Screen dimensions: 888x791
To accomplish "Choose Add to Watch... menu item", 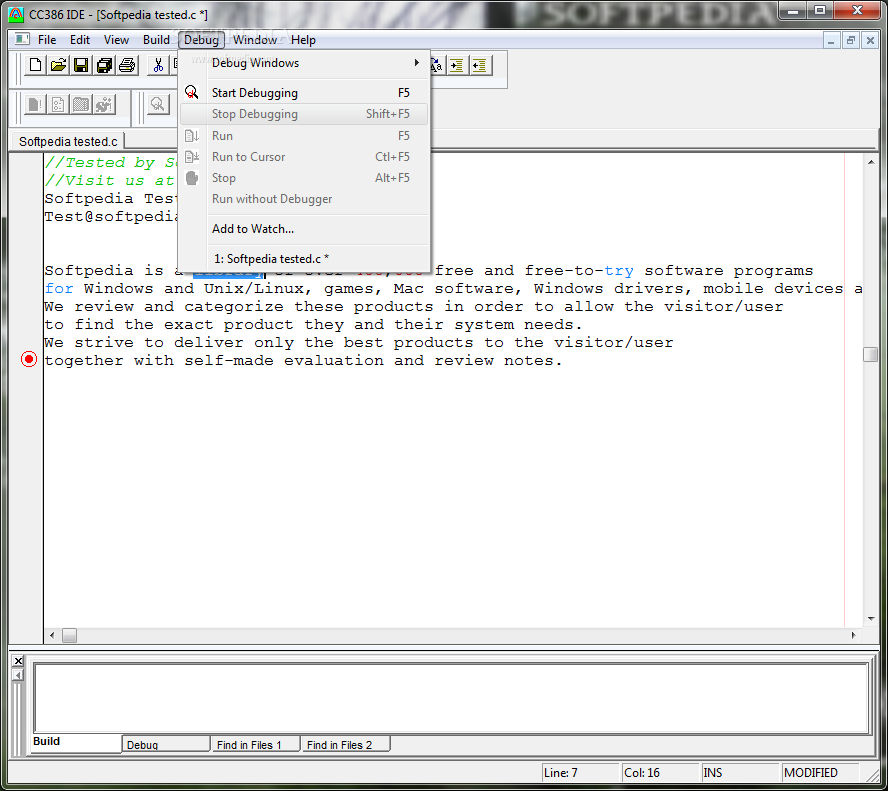I will point(304,229).
